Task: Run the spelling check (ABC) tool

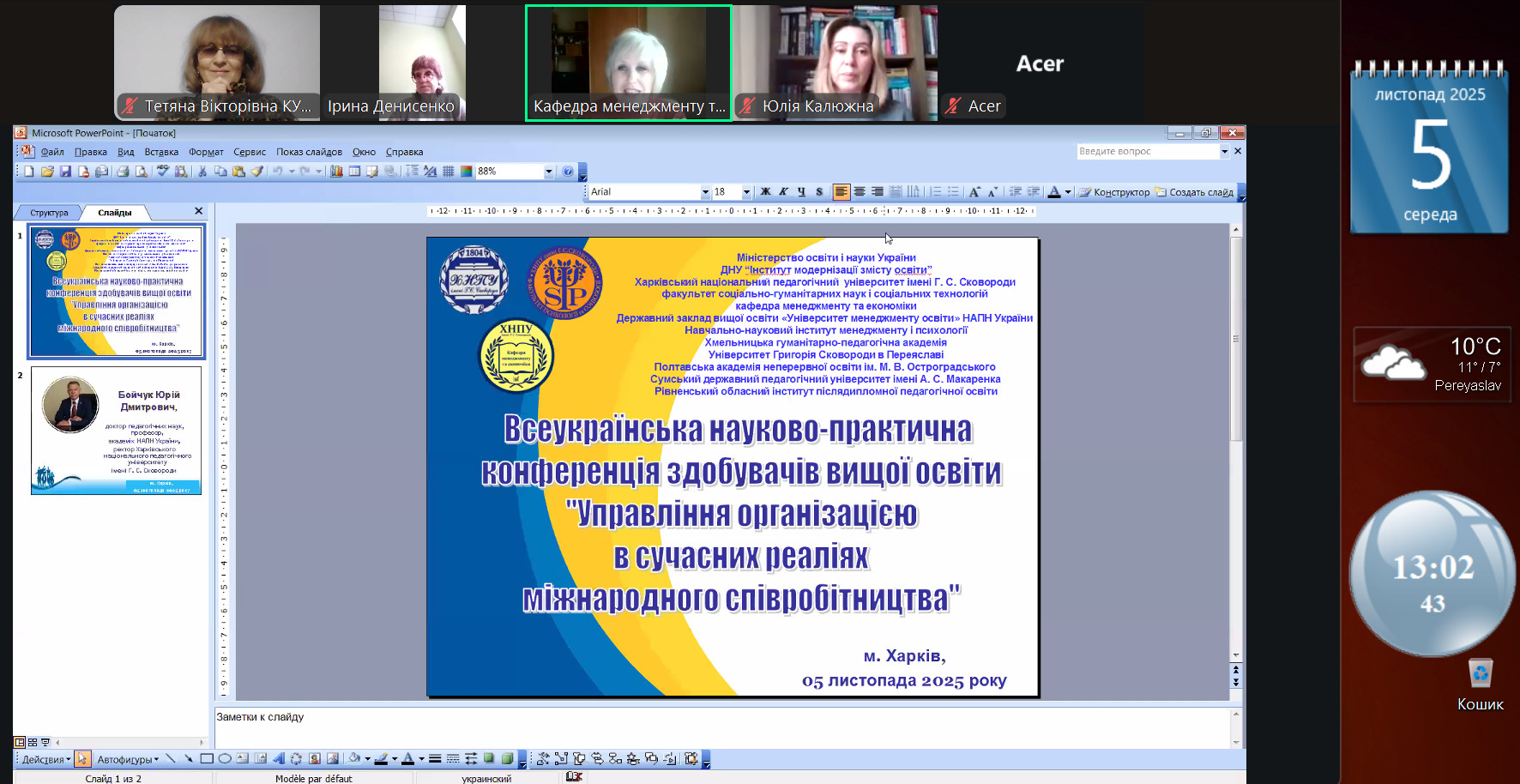Action: 163,172
